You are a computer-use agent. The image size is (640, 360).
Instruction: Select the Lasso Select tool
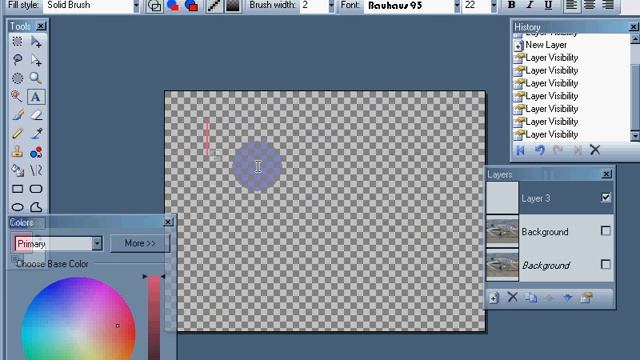[x=17, y=60]
